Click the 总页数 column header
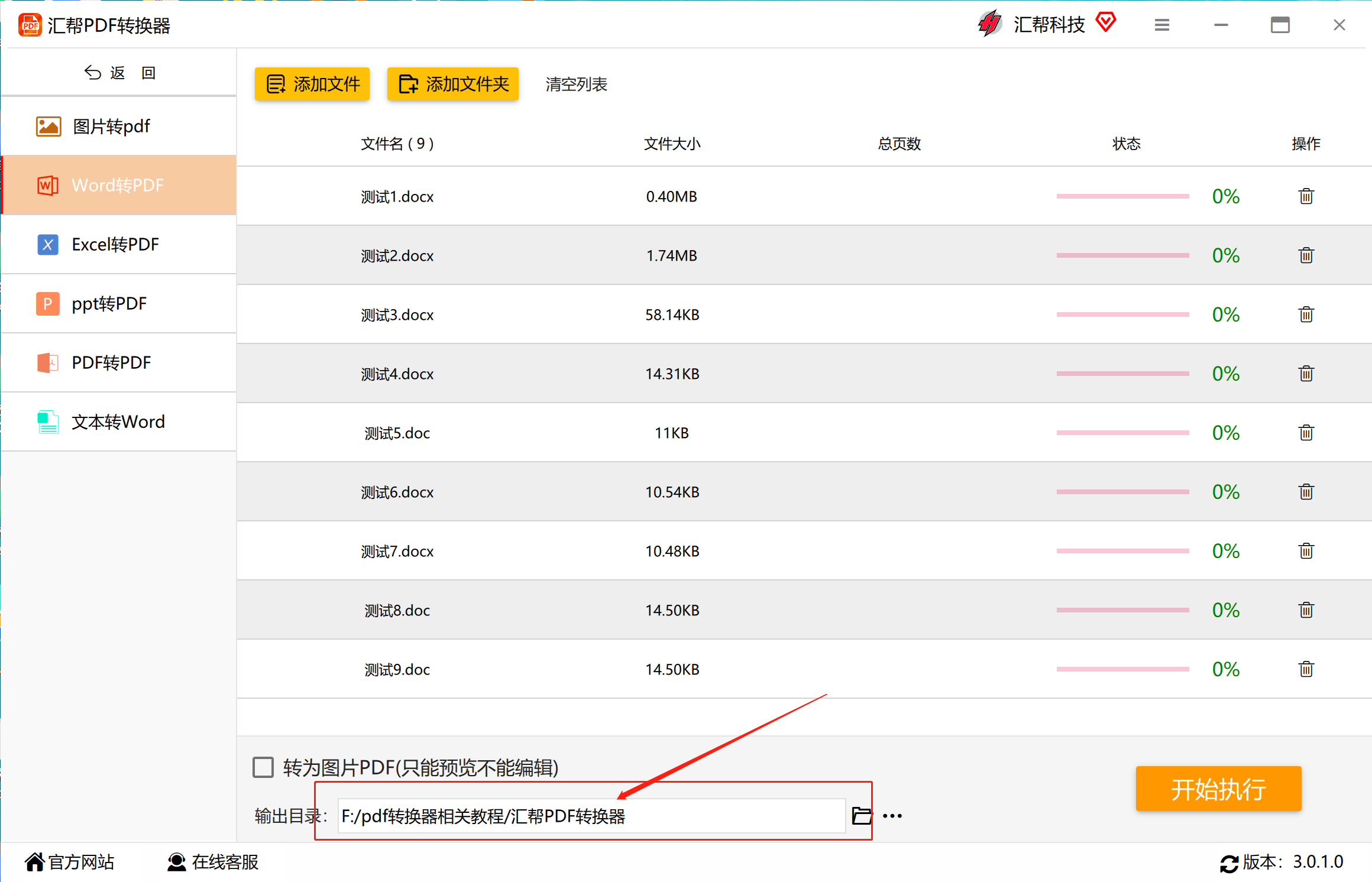 pyautogui.click(x=899, y=144)
